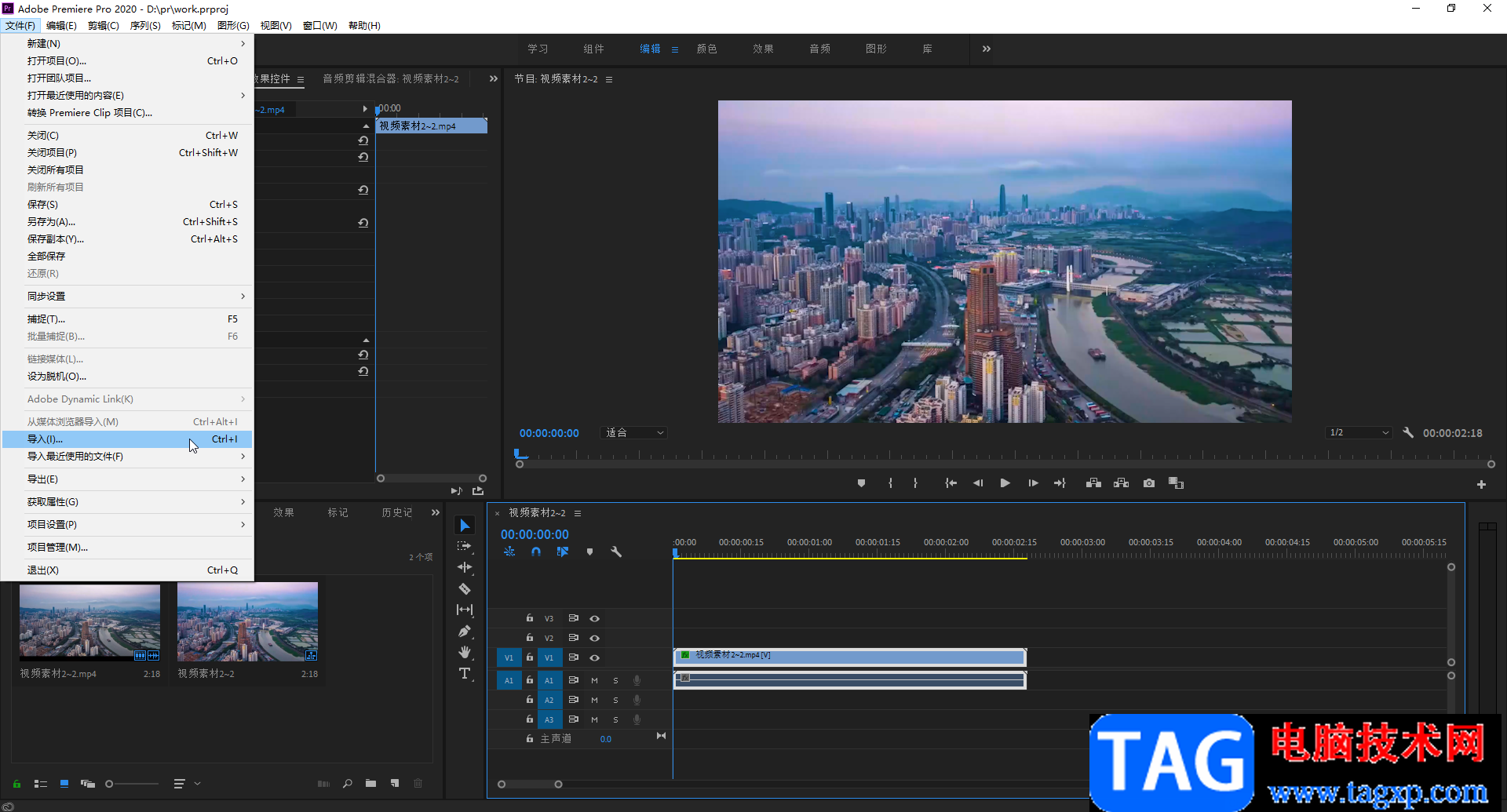Image resolution: width=1507 pixels, height=812 pixels.
Task: Switch to 音频 workspace tab
Action: click(819, 49)
